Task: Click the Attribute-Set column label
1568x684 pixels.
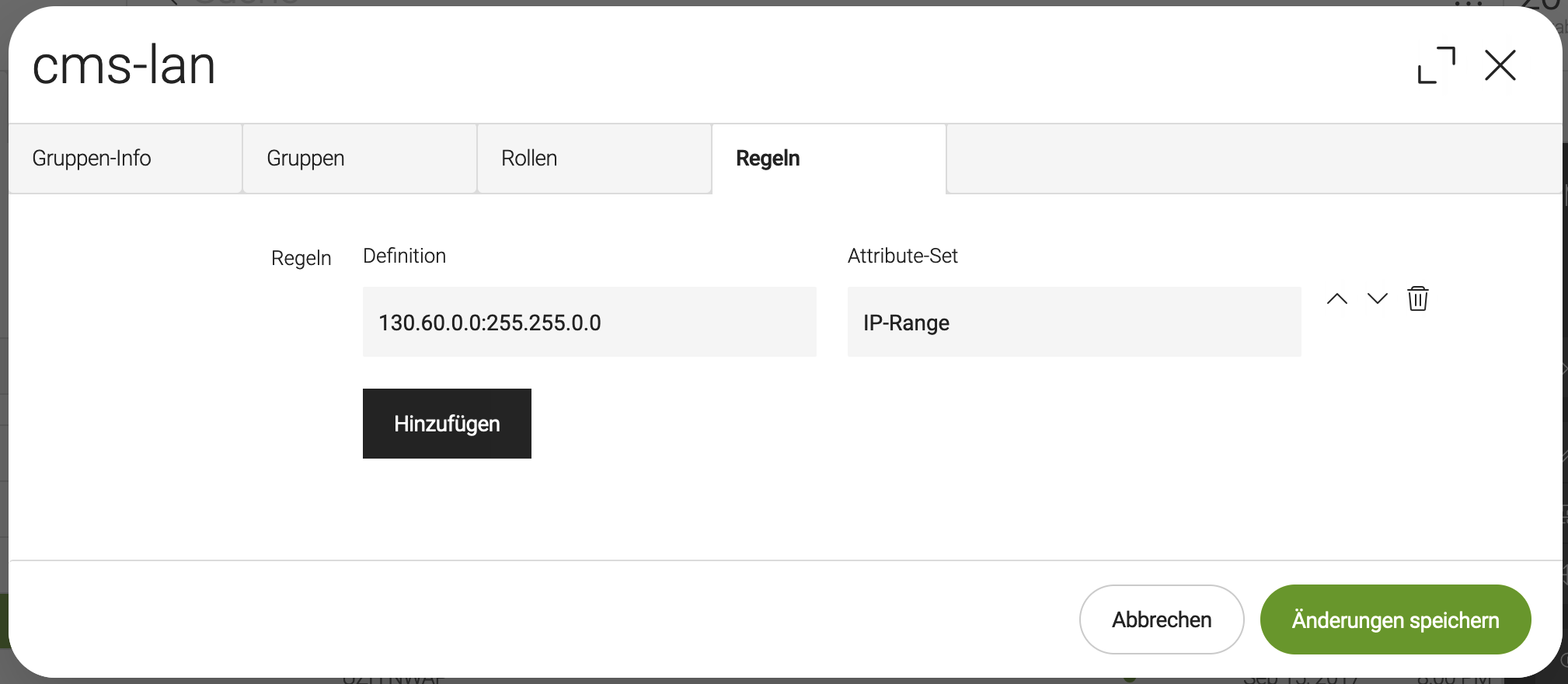Action: point(902,256)
